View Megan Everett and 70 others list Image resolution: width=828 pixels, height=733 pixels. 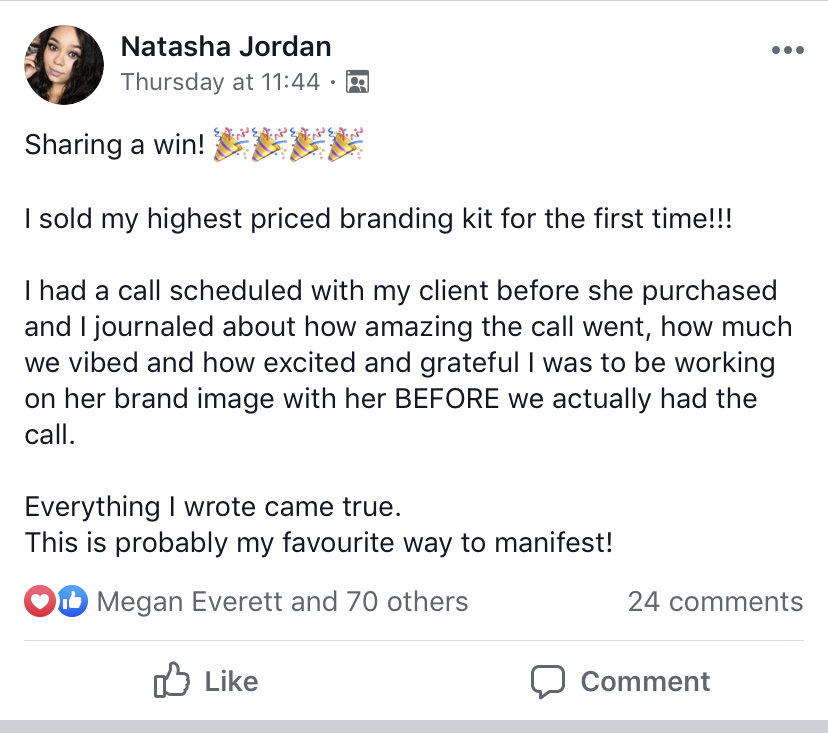point(283,602)
